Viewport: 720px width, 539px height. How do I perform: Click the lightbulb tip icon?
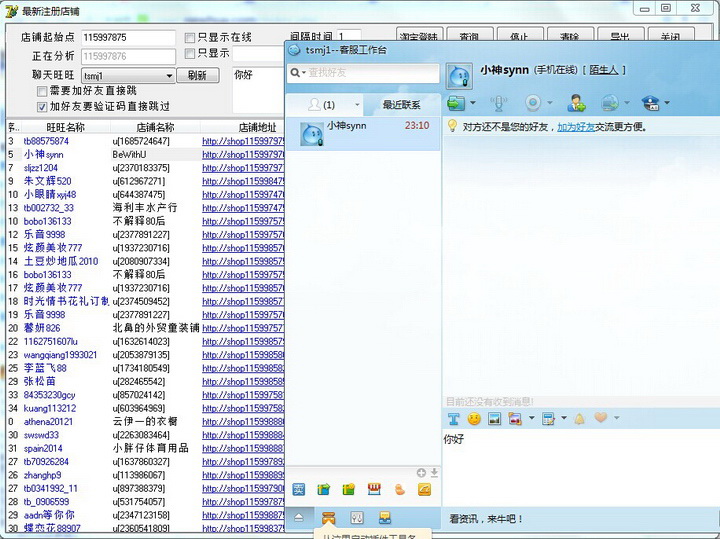point(452,125)
